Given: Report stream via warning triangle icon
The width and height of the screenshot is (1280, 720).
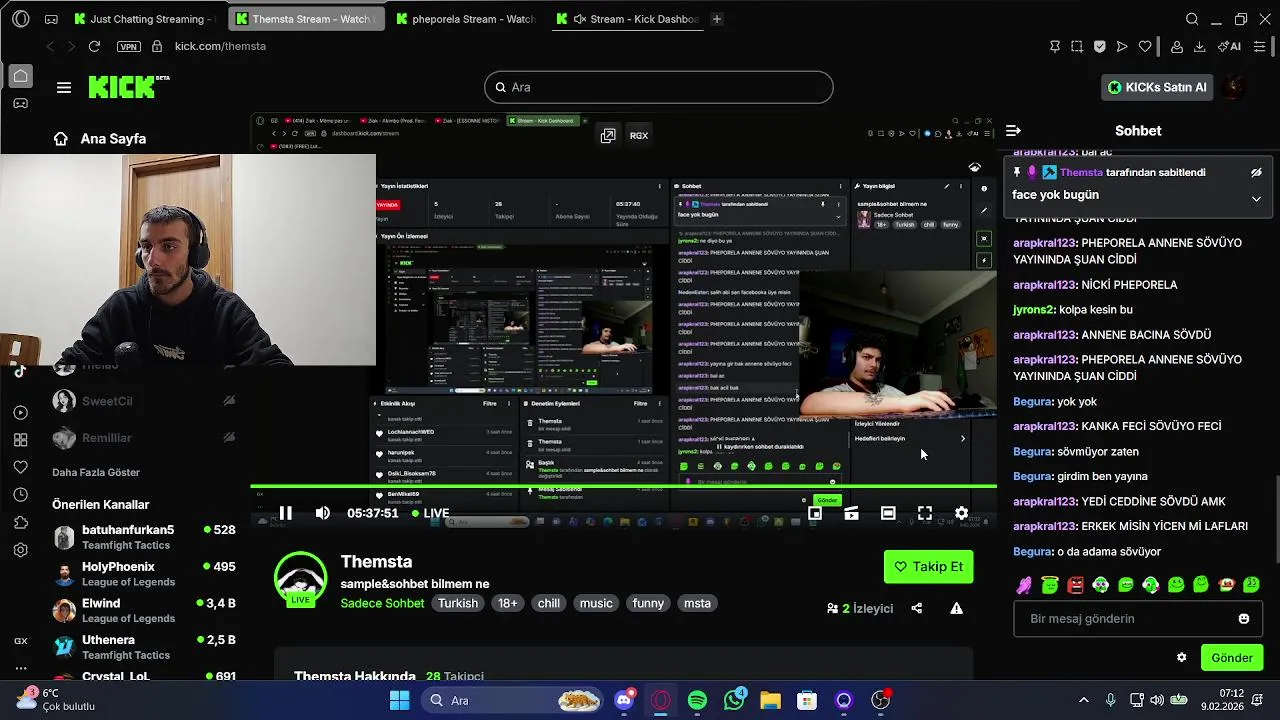Looking at the screenshot, I should coord(957,608).
